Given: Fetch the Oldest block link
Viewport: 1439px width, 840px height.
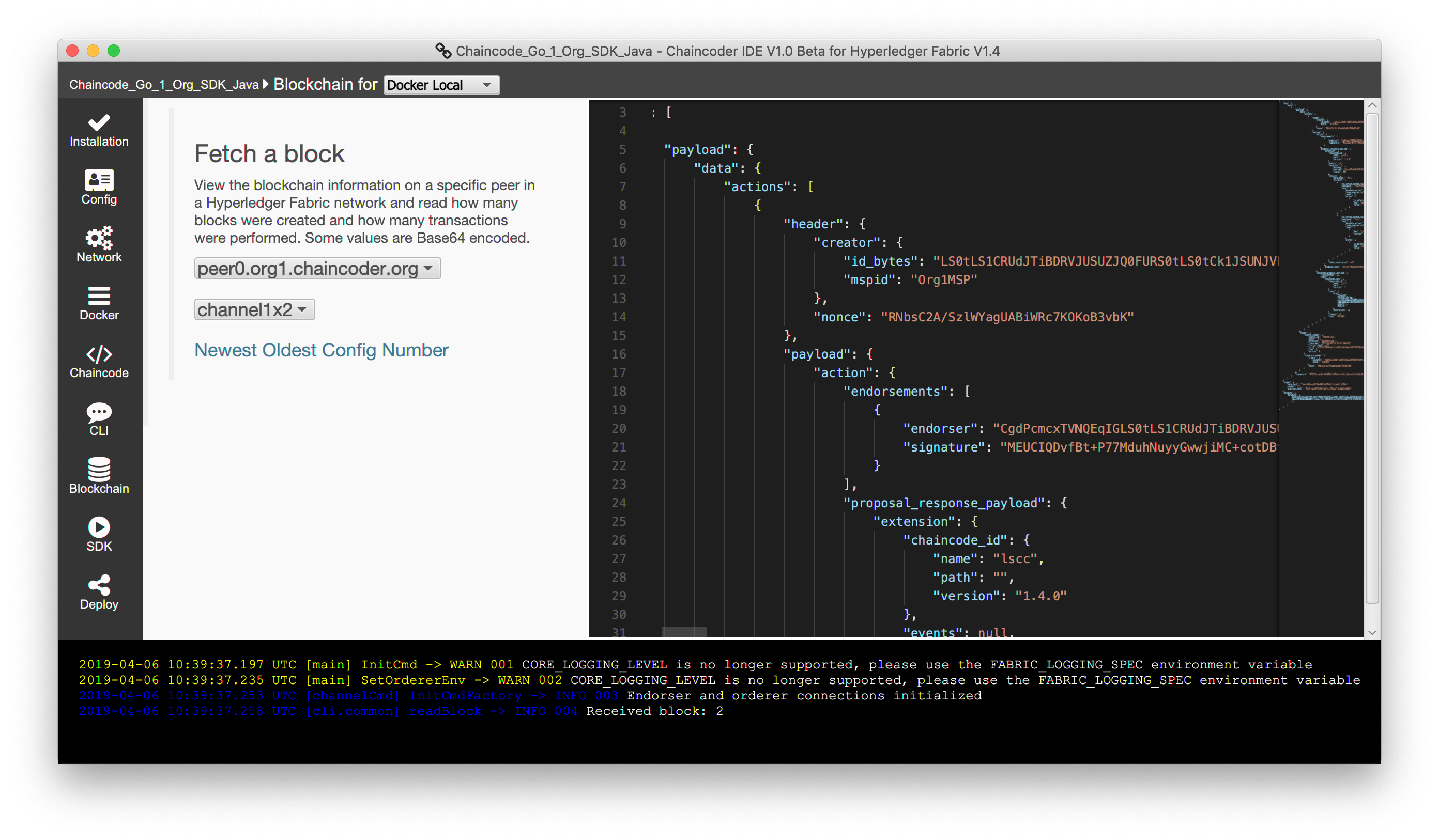Looking at the screenshot, I should 288,350.
